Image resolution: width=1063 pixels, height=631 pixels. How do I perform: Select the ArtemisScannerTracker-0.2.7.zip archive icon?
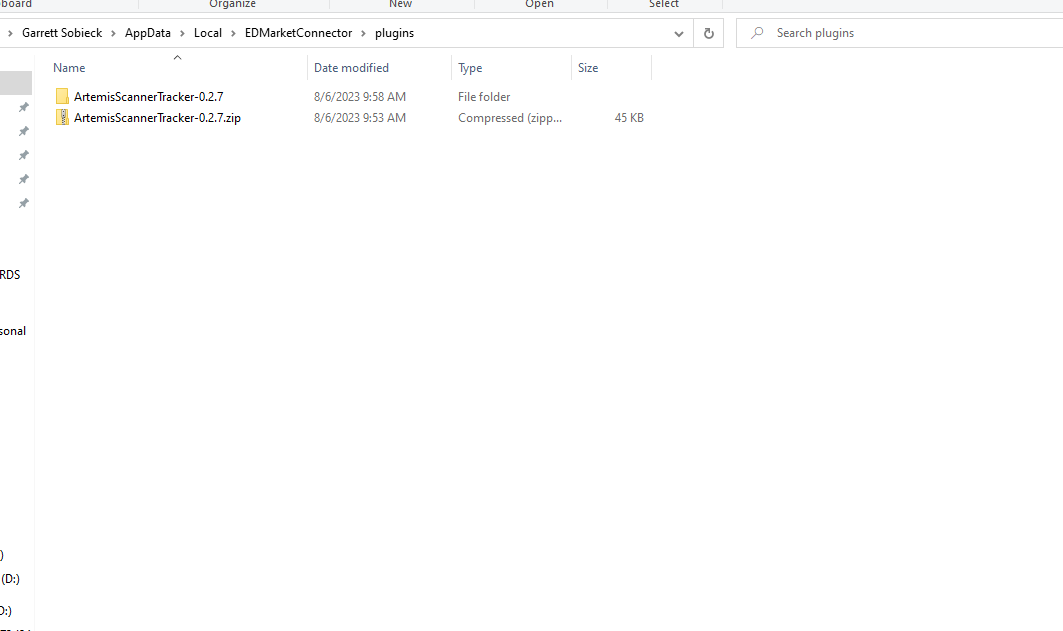tap(62, 117)
